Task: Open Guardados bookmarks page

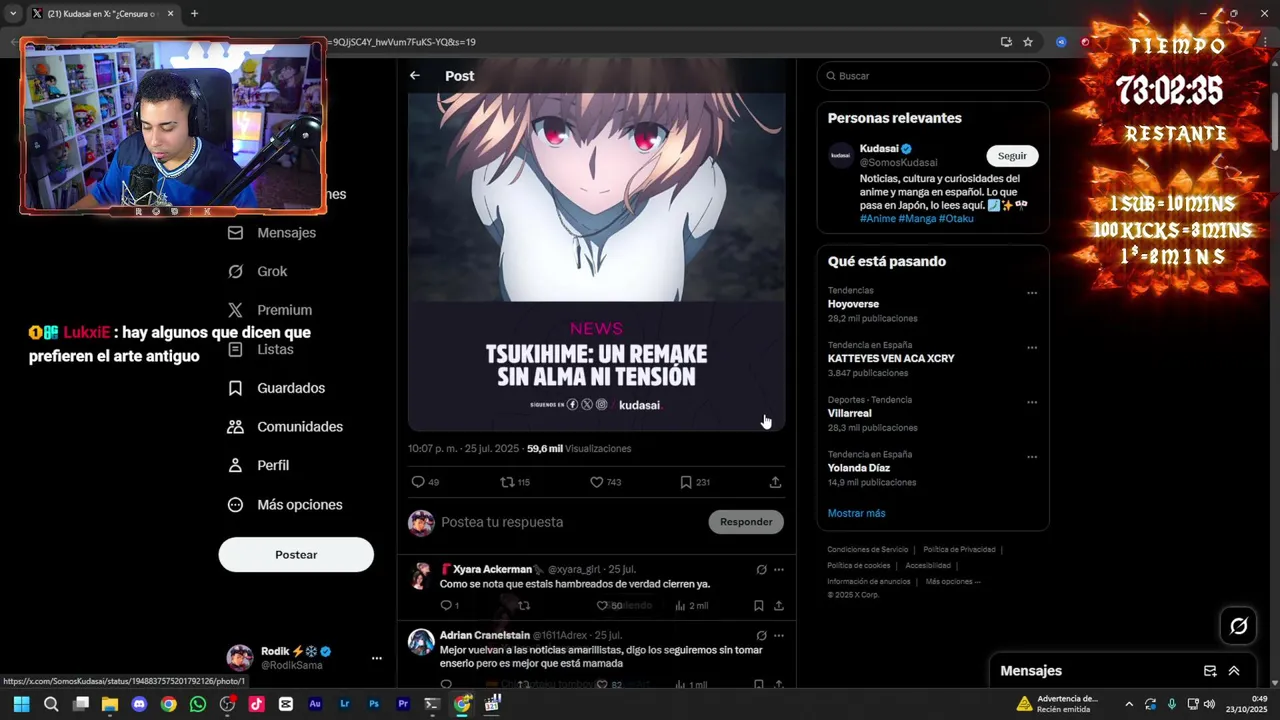Action: (x=276, y=388)
